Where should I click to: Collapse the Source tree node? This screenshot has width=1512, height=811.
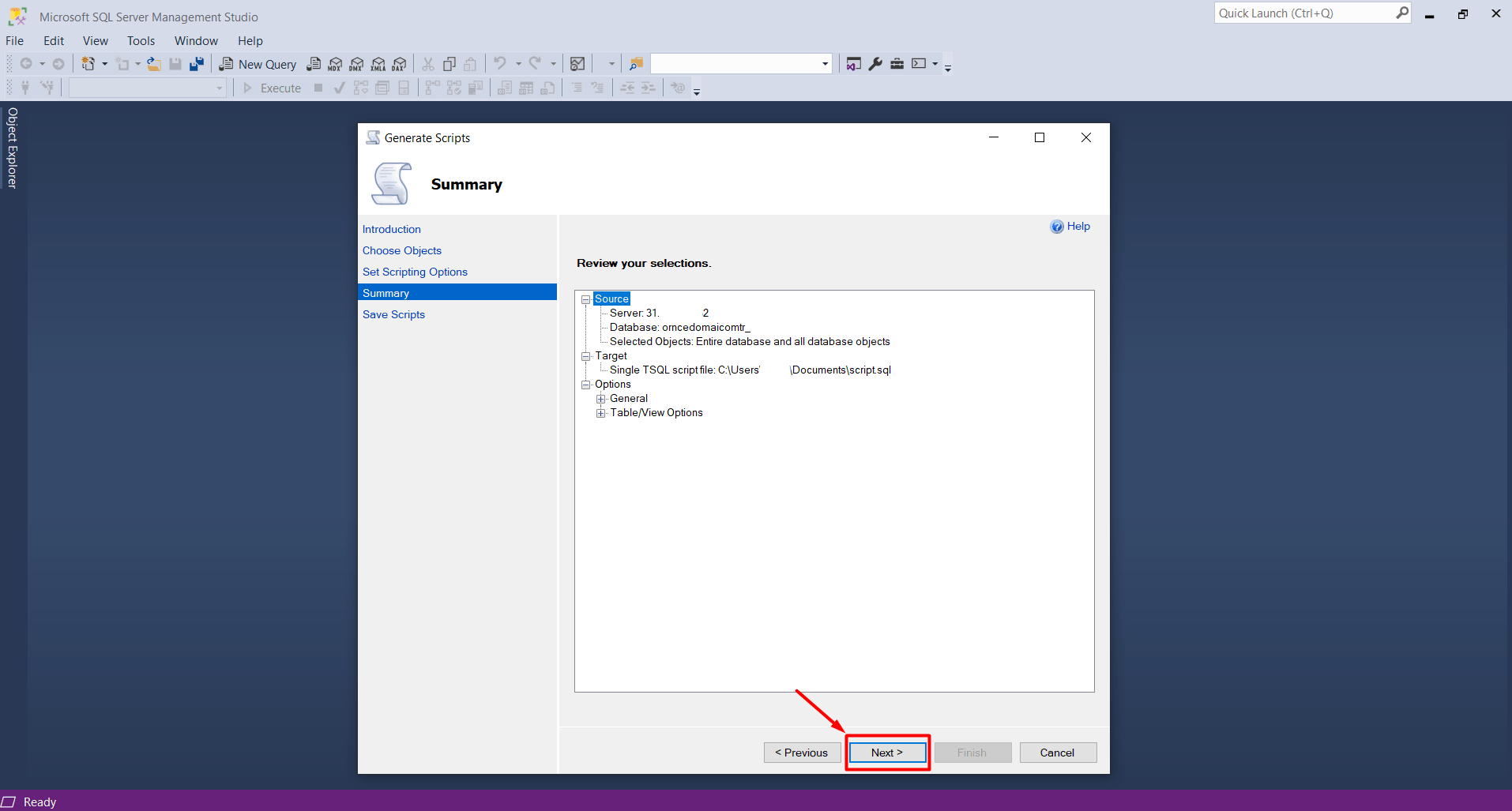point(586,299)
